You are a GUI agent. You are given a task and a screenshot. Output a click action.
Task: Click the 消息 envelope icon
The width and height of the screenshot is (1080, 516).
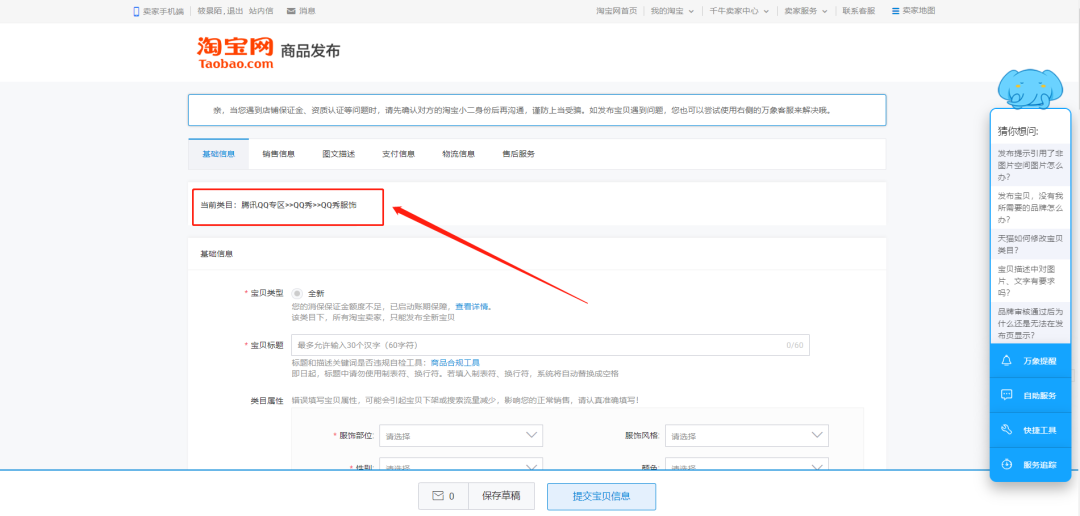[x=291, y=11]
